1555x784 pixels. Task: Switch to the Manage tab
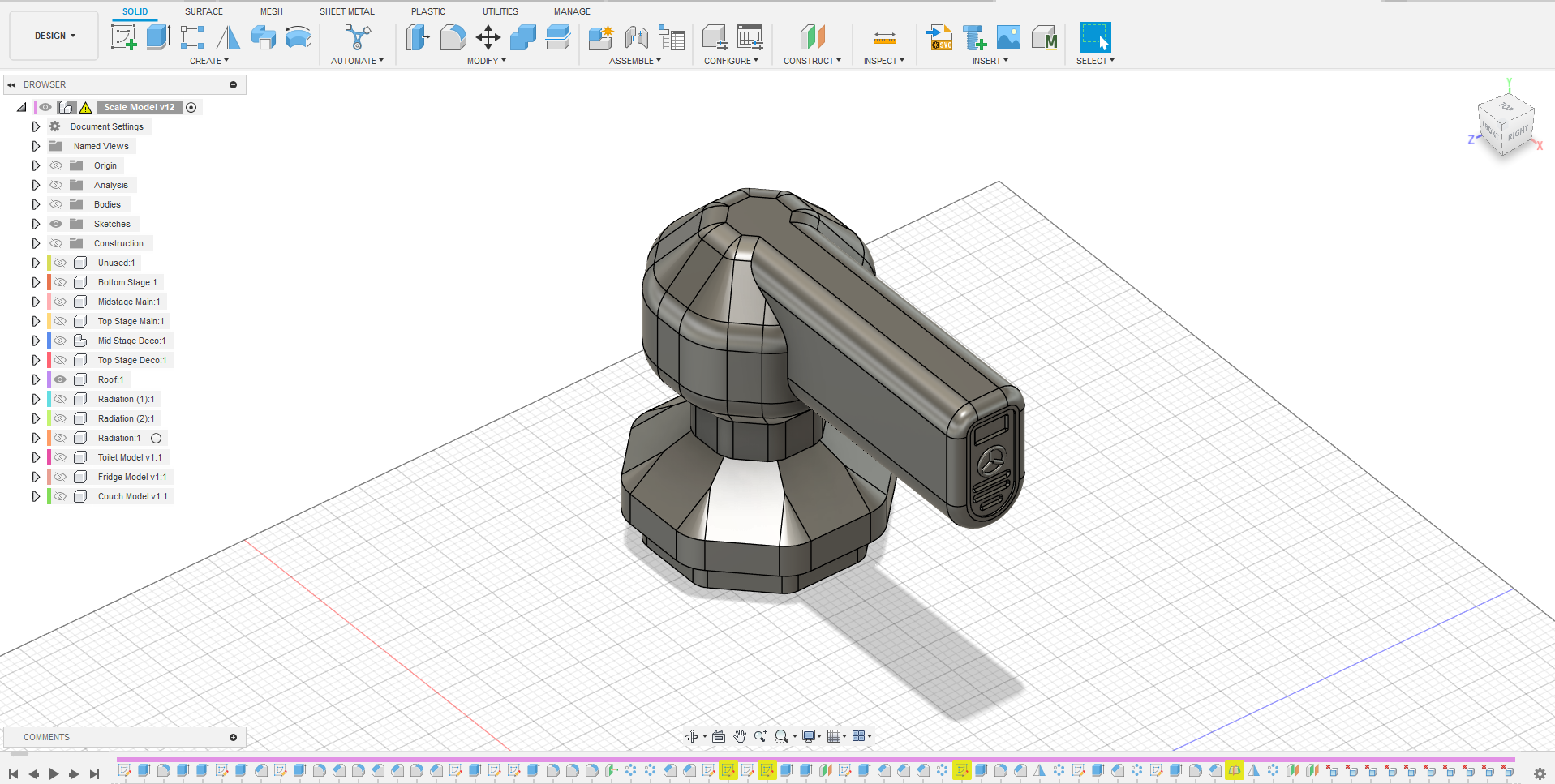[x=572, y=11]
